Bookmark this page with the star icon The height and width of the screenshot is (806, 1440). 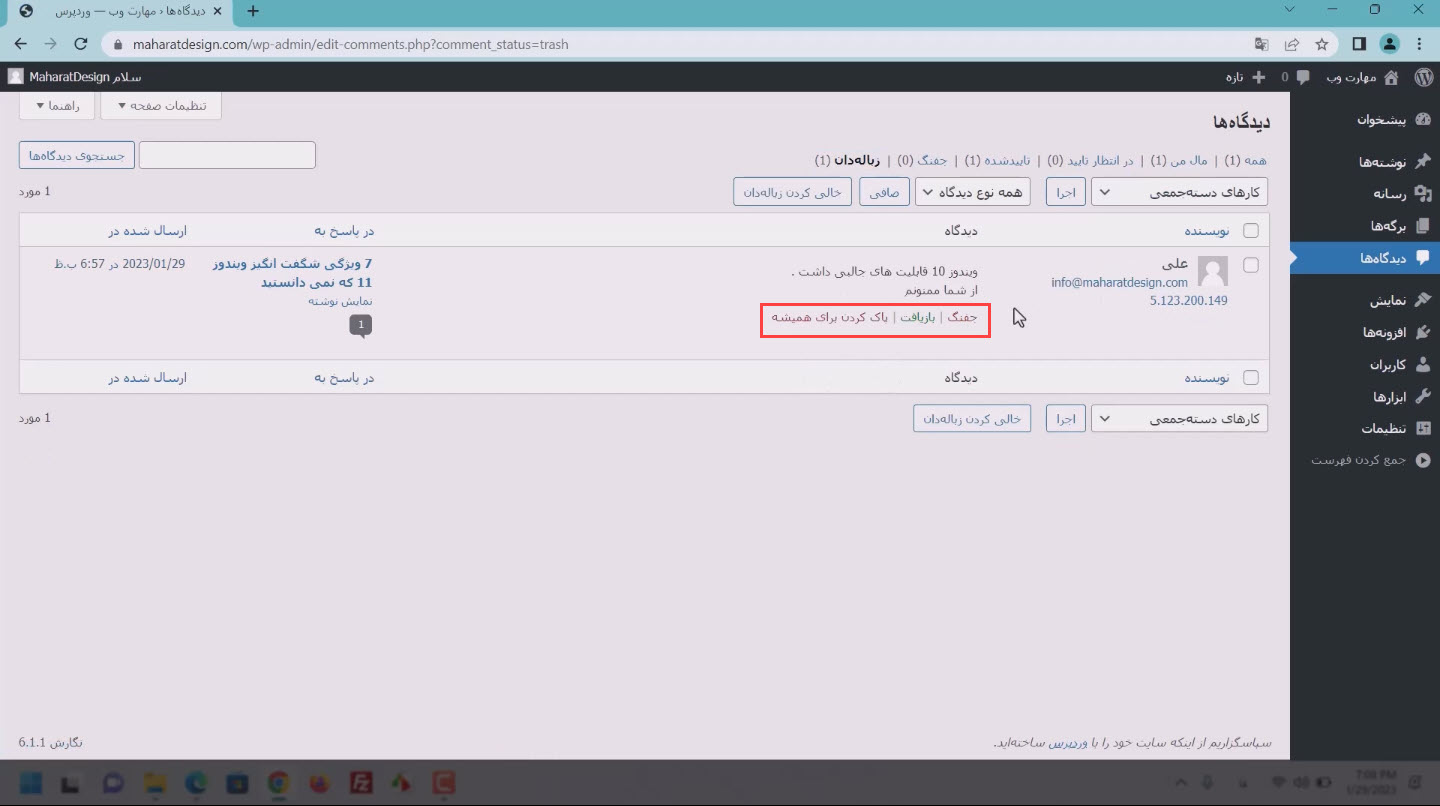click(x=1322, y=44)
